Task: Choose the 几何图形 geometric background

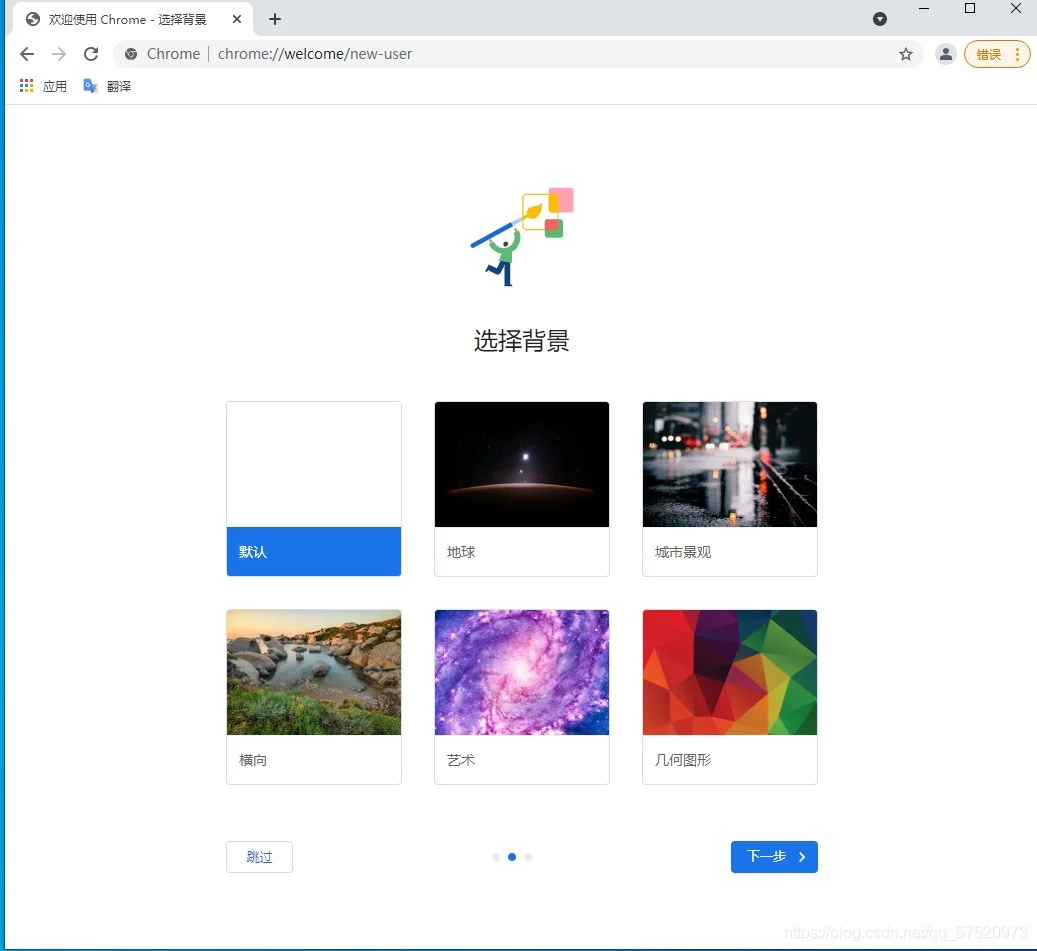Action: click(x=729, y=697)
